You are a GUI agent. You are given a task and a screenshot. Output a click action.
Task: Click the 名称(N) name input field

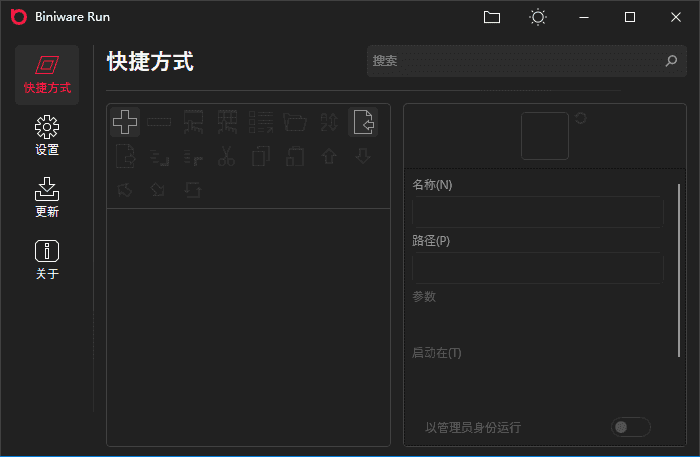click(538, 212)
